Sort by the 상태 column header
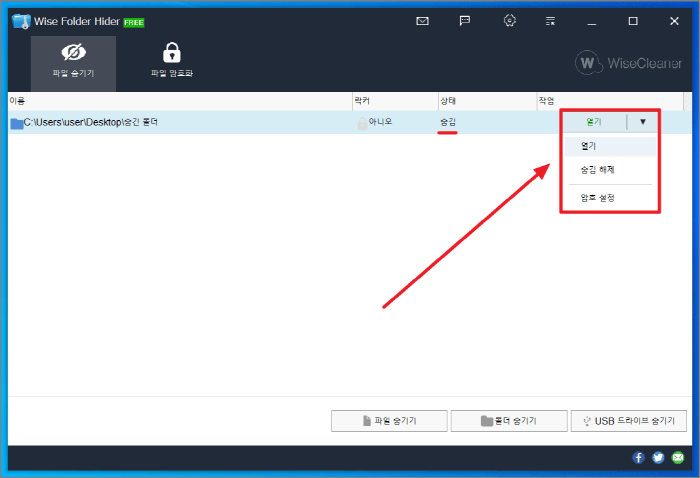Viewport: 700px width, 478px height. coord(488,101)
